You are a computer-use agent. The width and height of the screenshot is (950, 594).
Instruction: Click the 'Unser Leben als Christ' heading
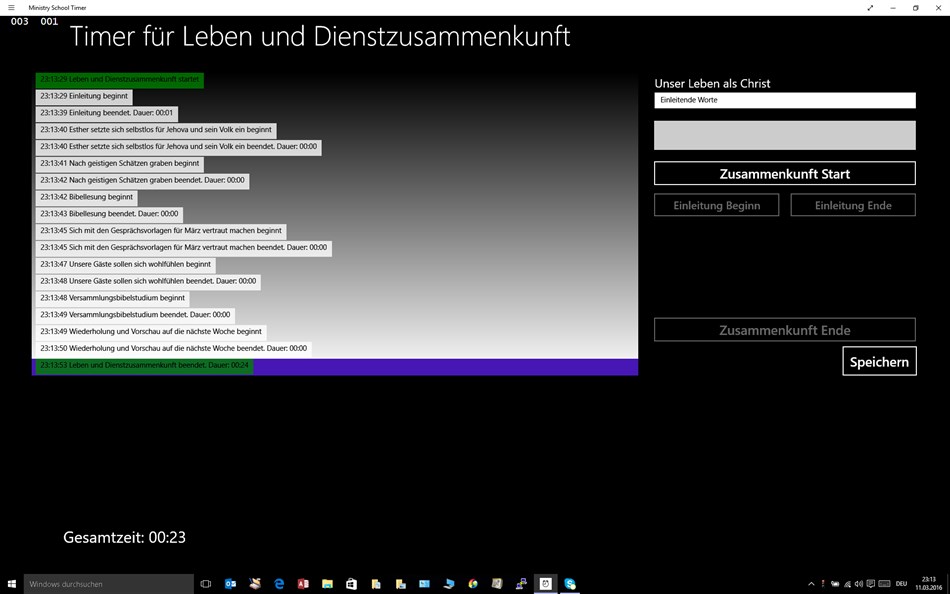point(712,84)
